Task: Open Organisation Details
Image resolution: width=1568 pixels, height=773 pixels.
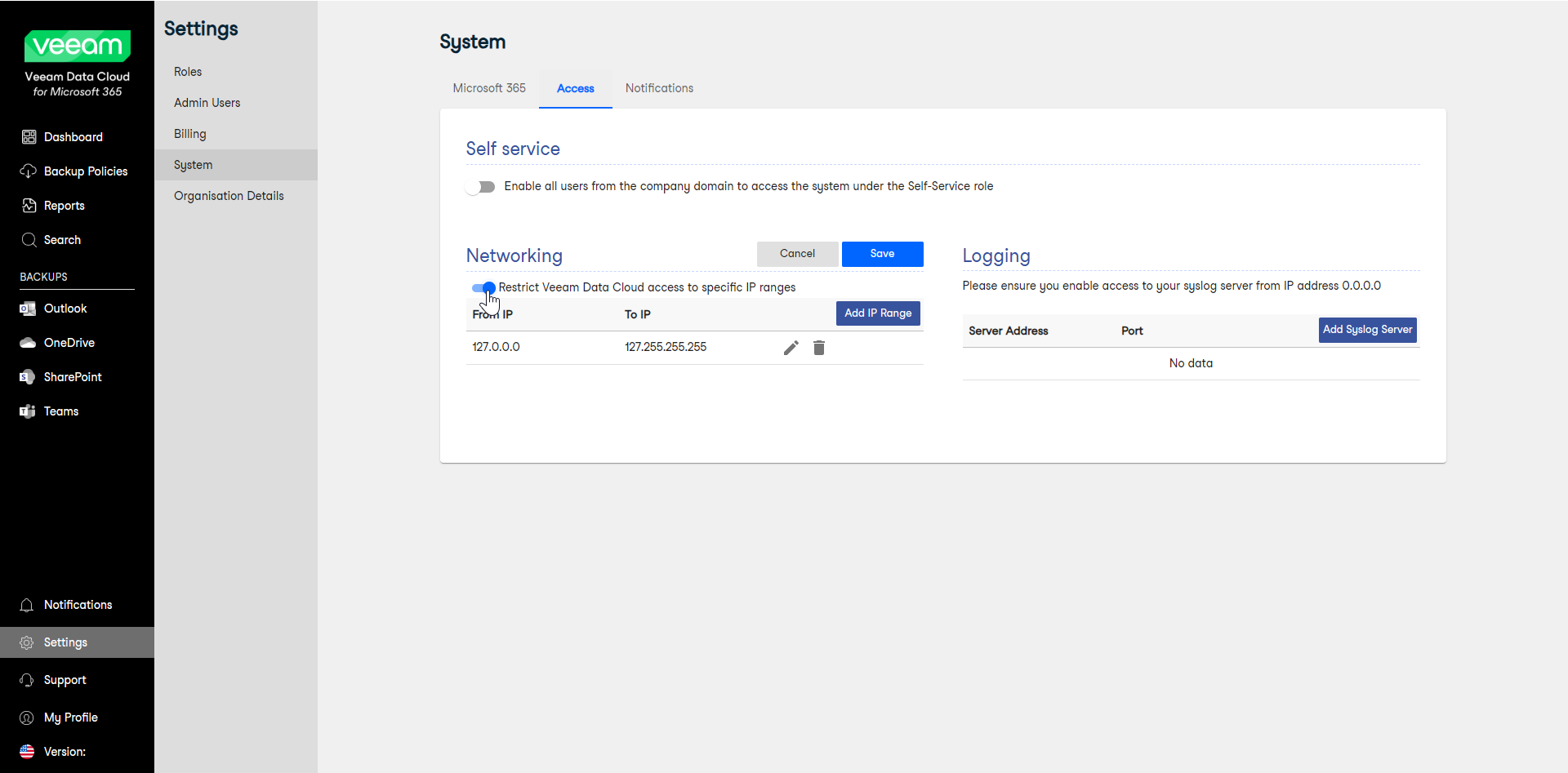Action: [x=229, y=196]
